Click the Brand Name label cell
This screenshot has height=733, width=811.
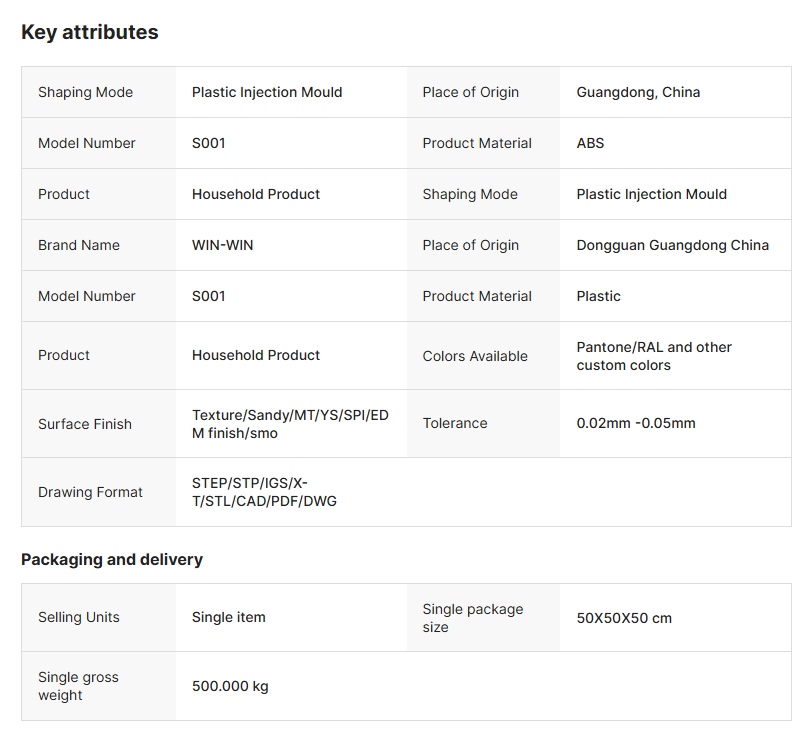79,245
